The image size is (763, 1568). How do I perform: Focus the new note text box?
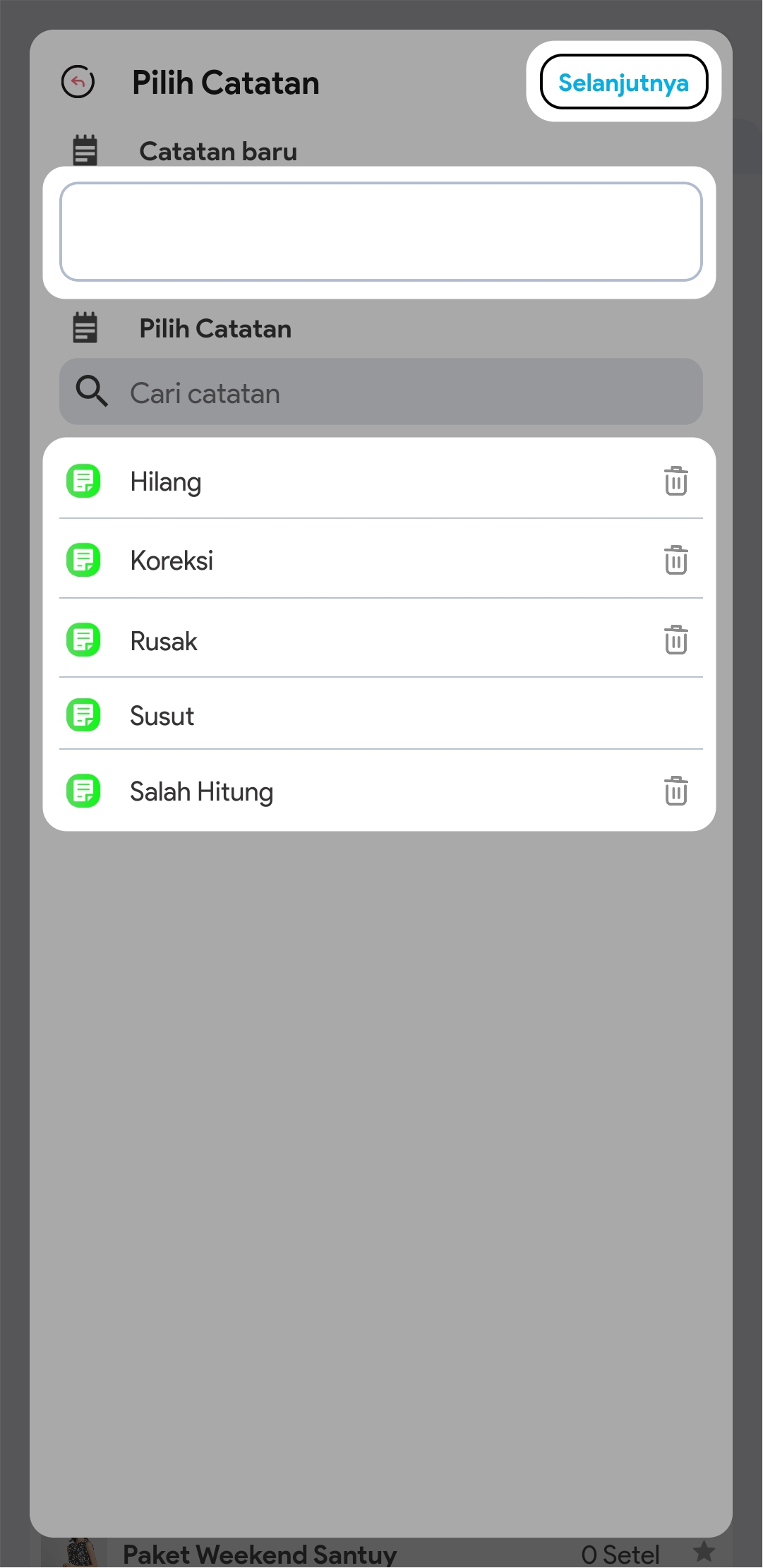click(381, 232)
